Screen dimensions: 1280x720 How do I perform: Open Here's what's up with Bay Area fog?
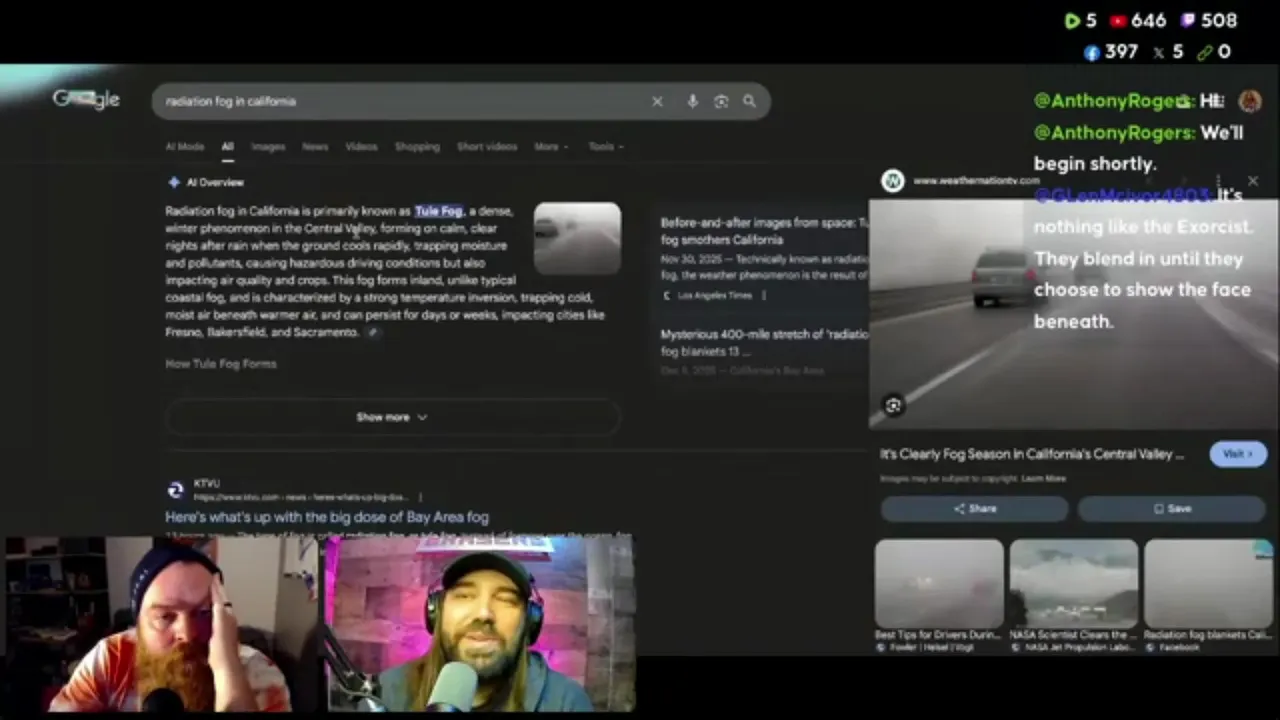tap(327, 517)
